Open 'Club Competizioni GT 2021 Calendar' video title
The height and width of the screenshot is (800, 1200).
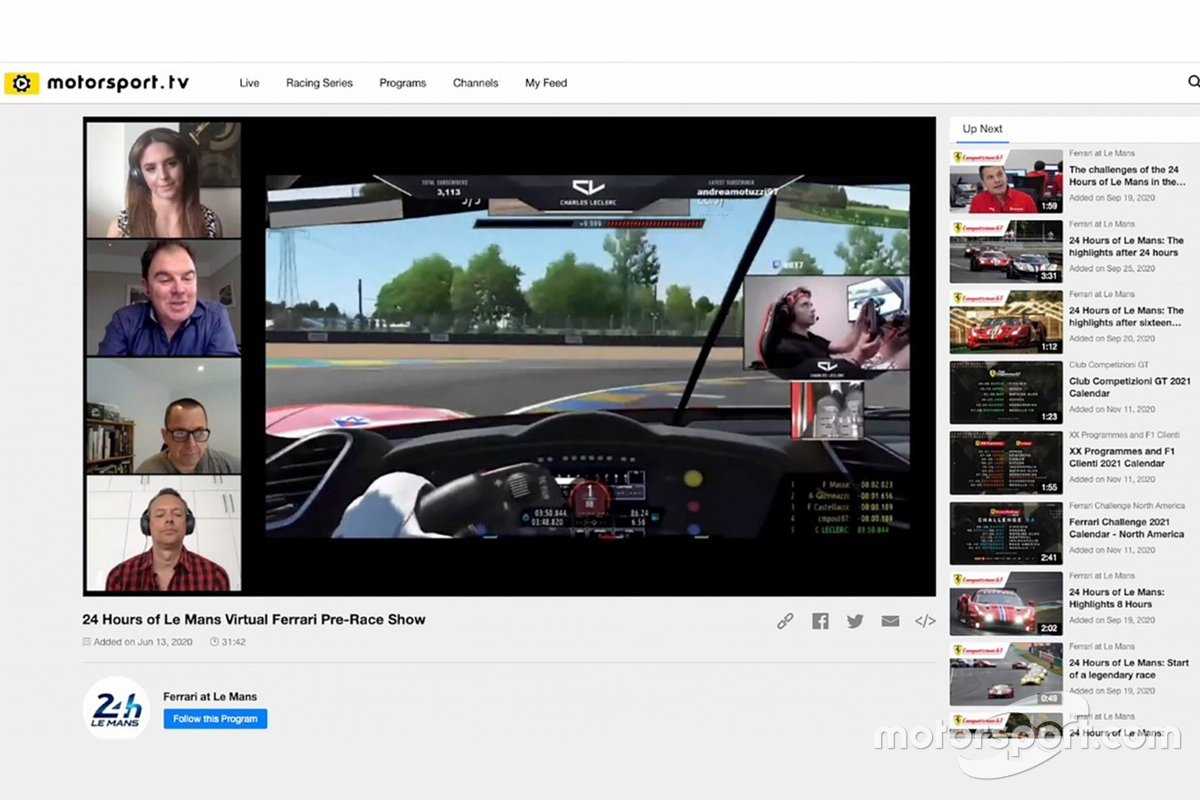(1130, 387)
